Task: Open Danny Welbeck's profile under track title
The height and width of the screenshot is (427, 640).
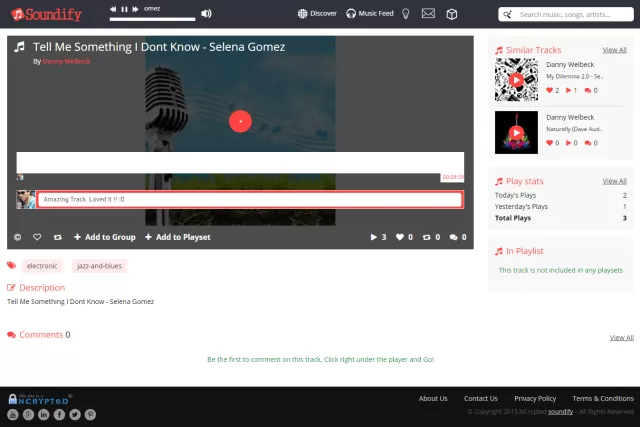Action: point(67,61)
